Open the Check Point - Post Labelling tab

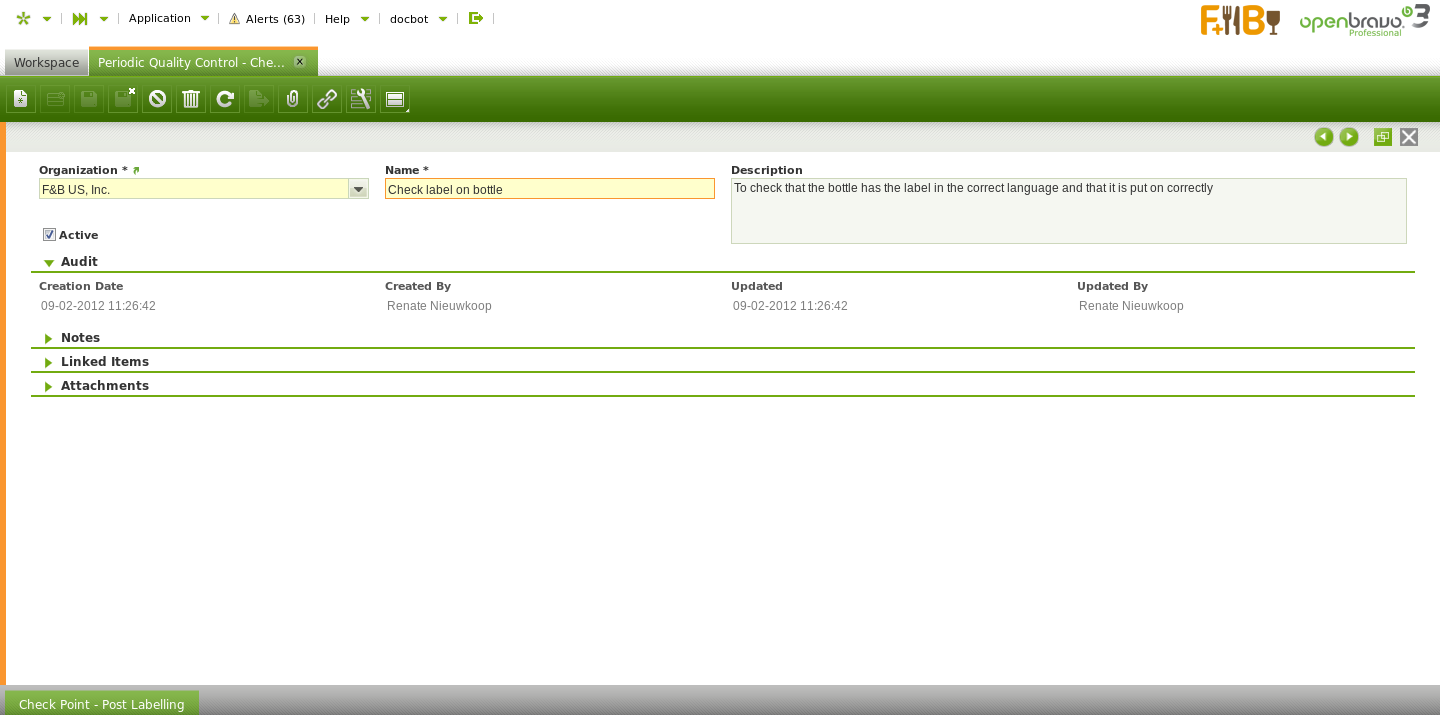(102, 704)
